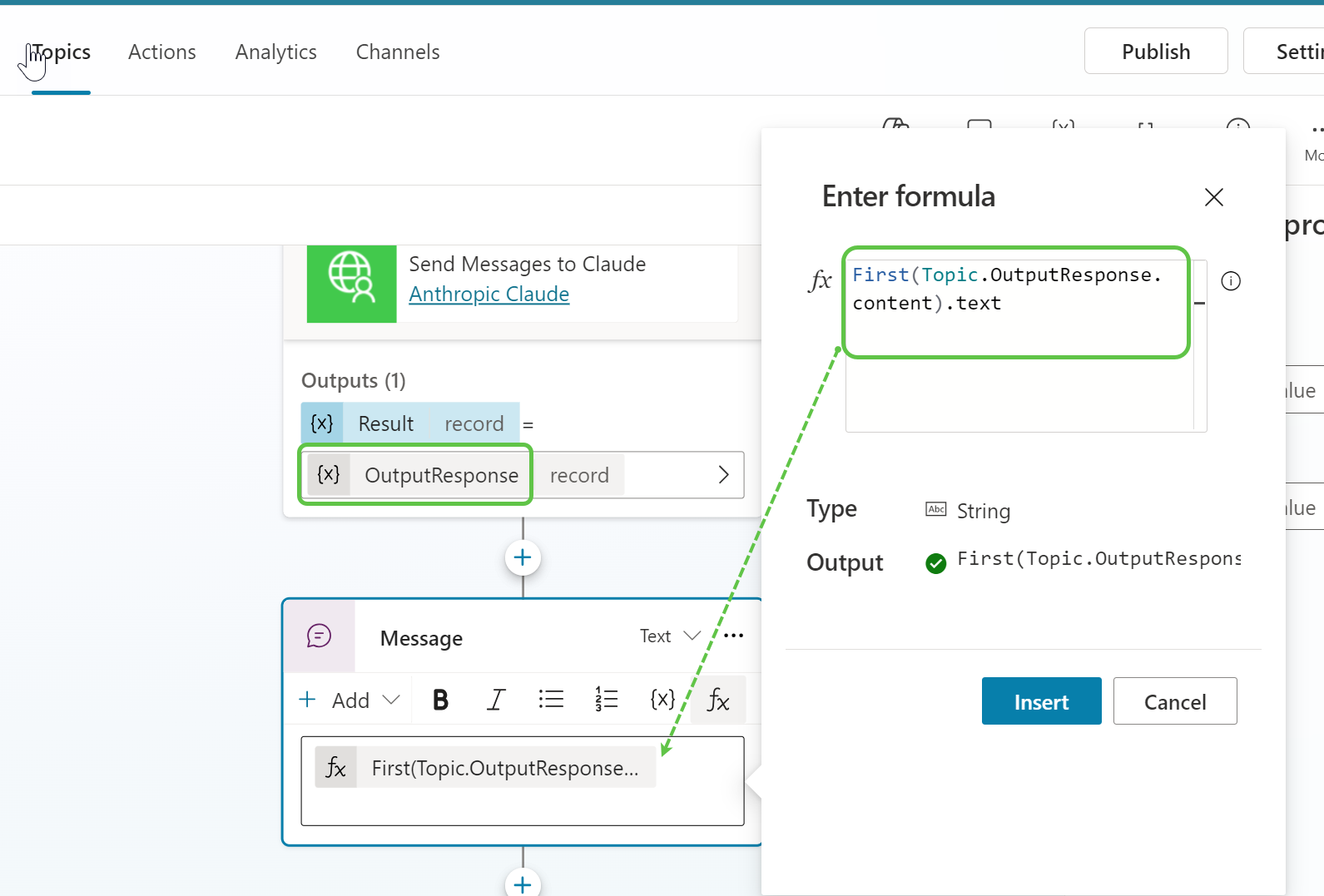Open the fx formula toolbar icon
The image size is (1324, 896).
pyautogui.click(x=718, y=700)
